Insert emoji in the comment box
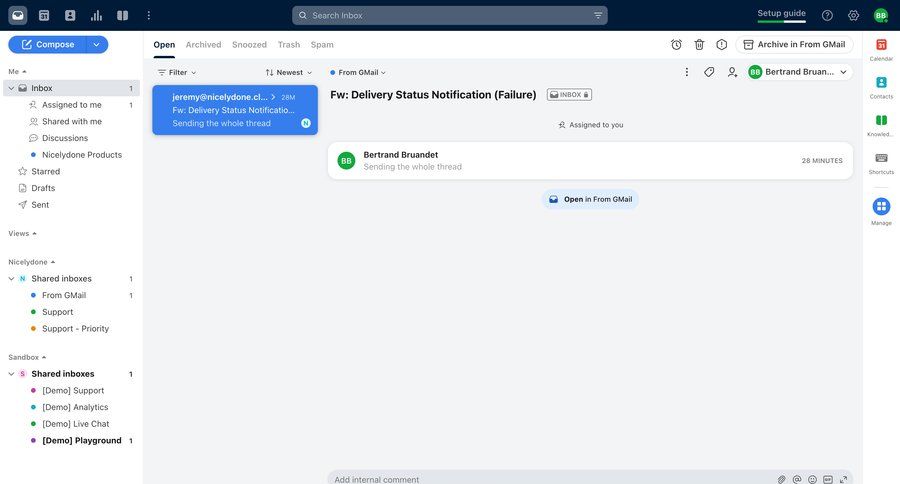This screenshot has width=900, height=484. click(x=812, y=479)
